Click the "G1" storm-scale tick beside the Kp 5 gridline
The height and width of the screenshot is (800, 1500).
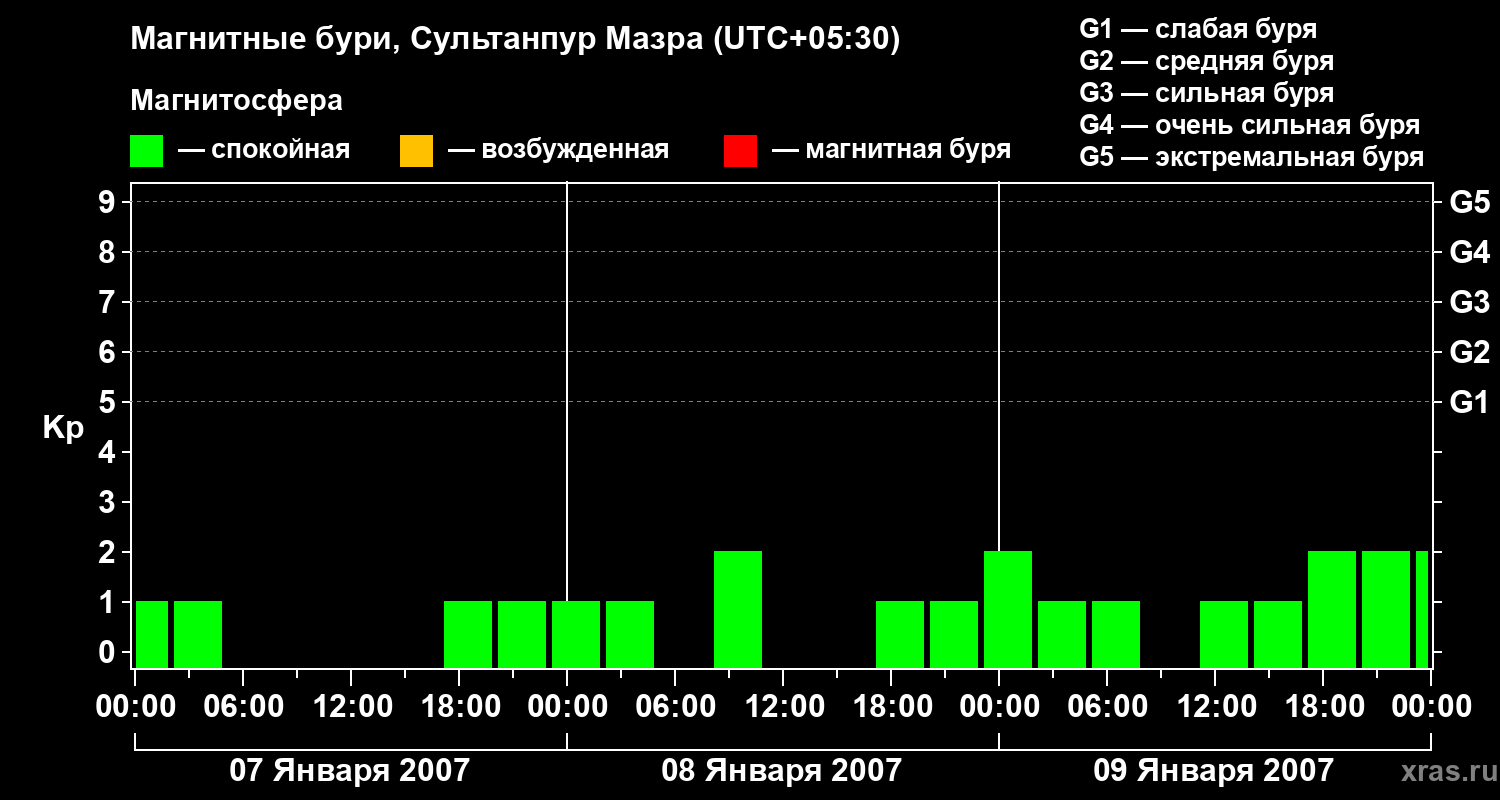click(x=1469, y=402)
